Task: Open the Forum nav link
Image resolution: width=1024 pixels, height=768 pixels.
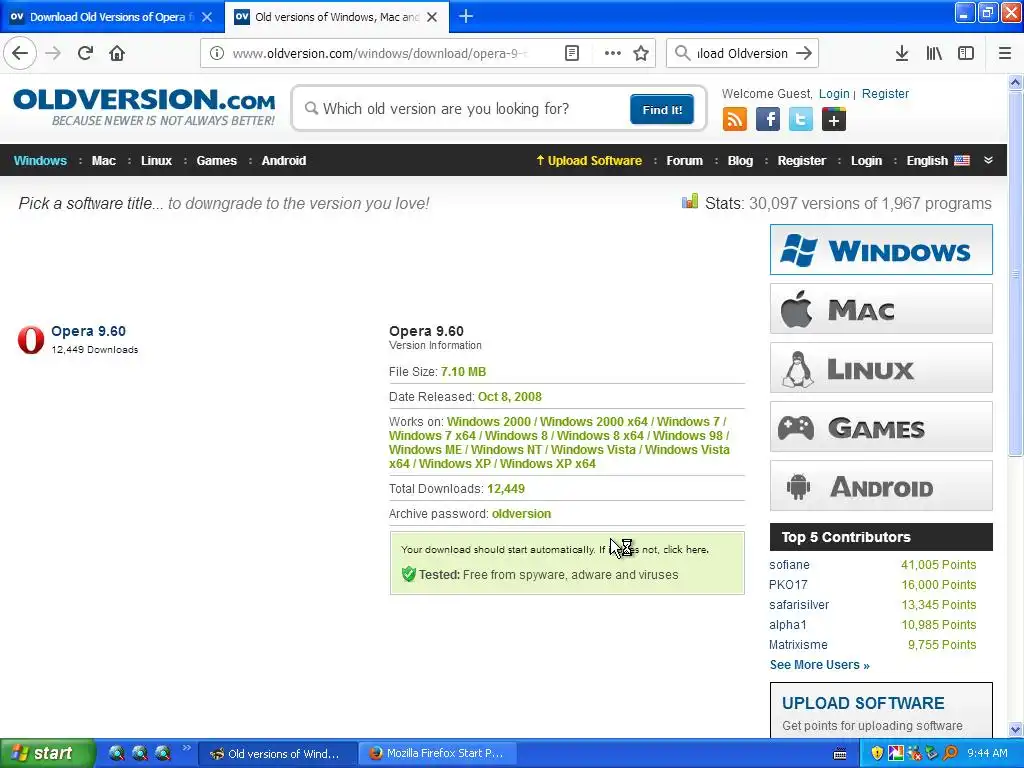Action: click(684, 161)
